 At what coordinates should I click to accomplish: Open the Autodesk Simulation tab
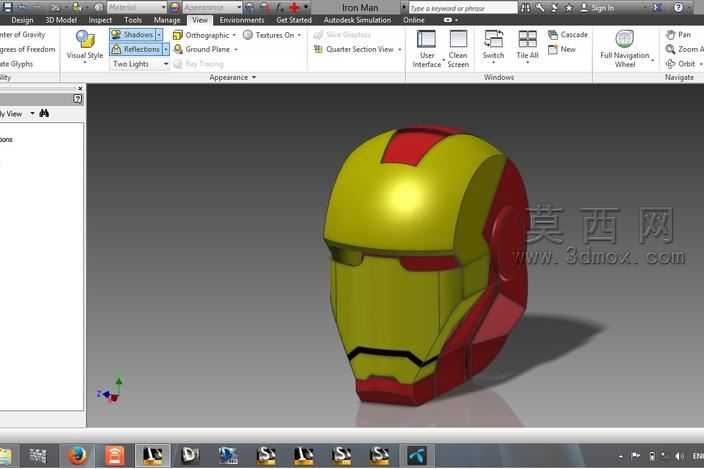click(357, 20)
